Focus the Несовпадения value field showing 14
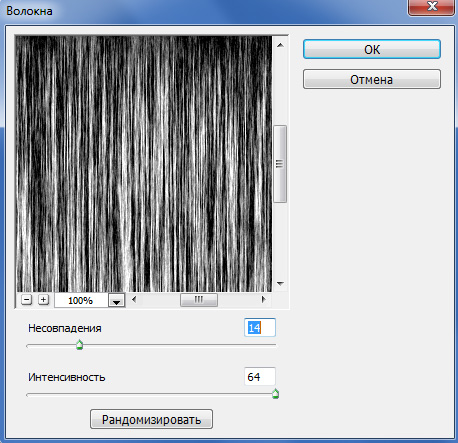 pyautogui.click(x=260, y=328)
